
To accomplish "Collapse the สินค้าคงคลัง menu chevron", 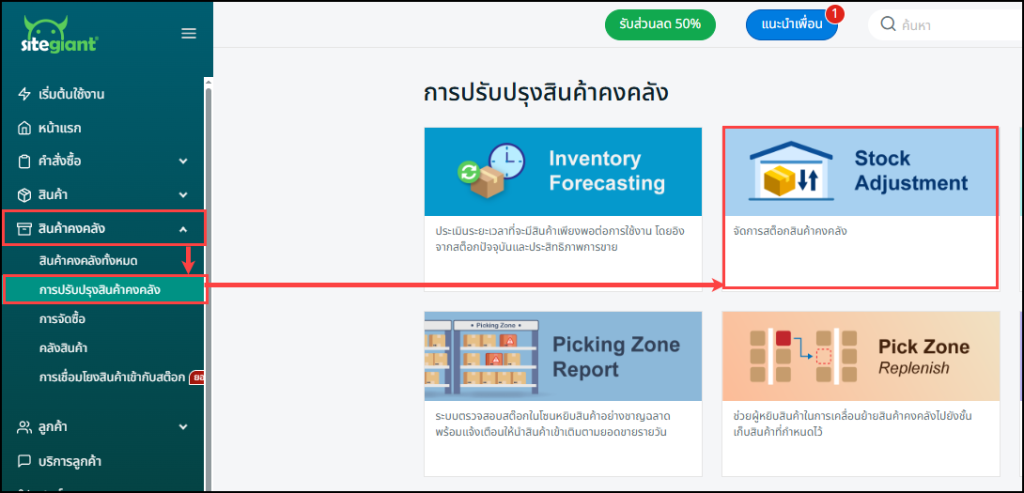I will [183, 229].
